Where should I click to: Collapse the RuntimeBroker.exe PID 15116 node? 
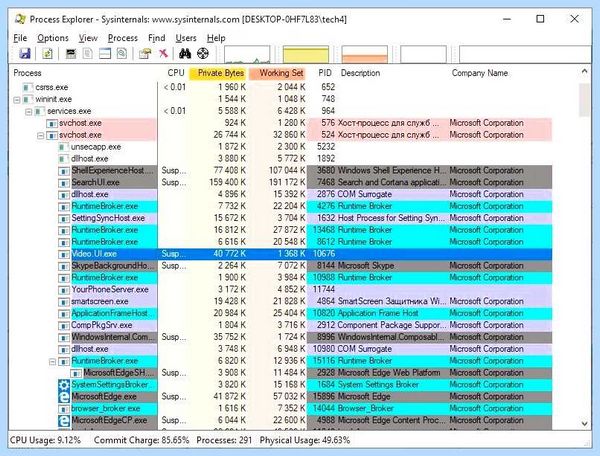(52, 361)
